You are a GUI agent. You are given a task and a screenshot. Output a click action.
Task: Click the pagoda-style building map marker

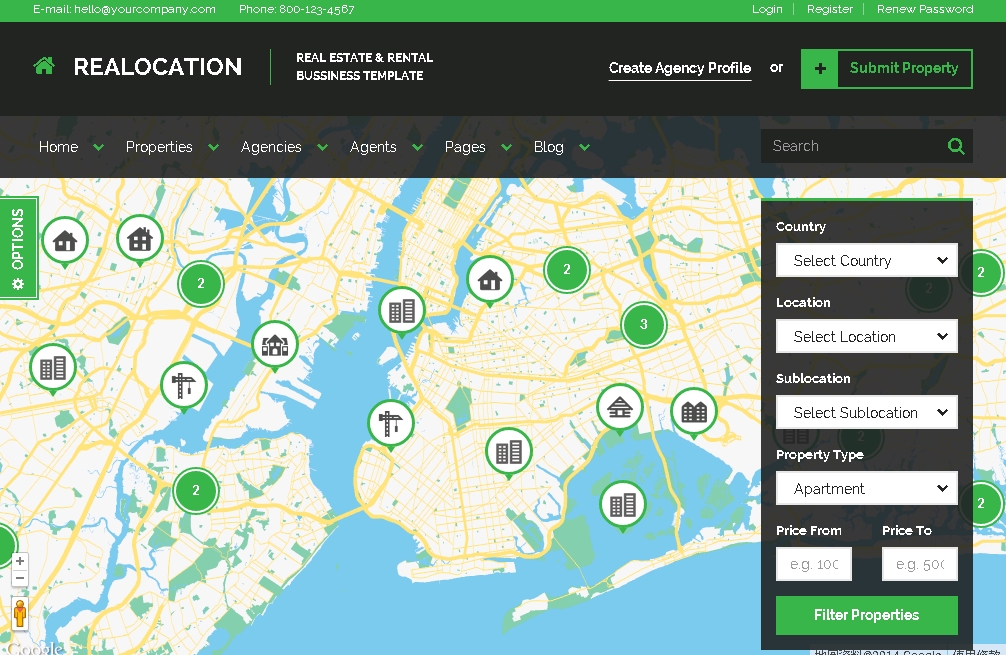click(x=620, y=407)
